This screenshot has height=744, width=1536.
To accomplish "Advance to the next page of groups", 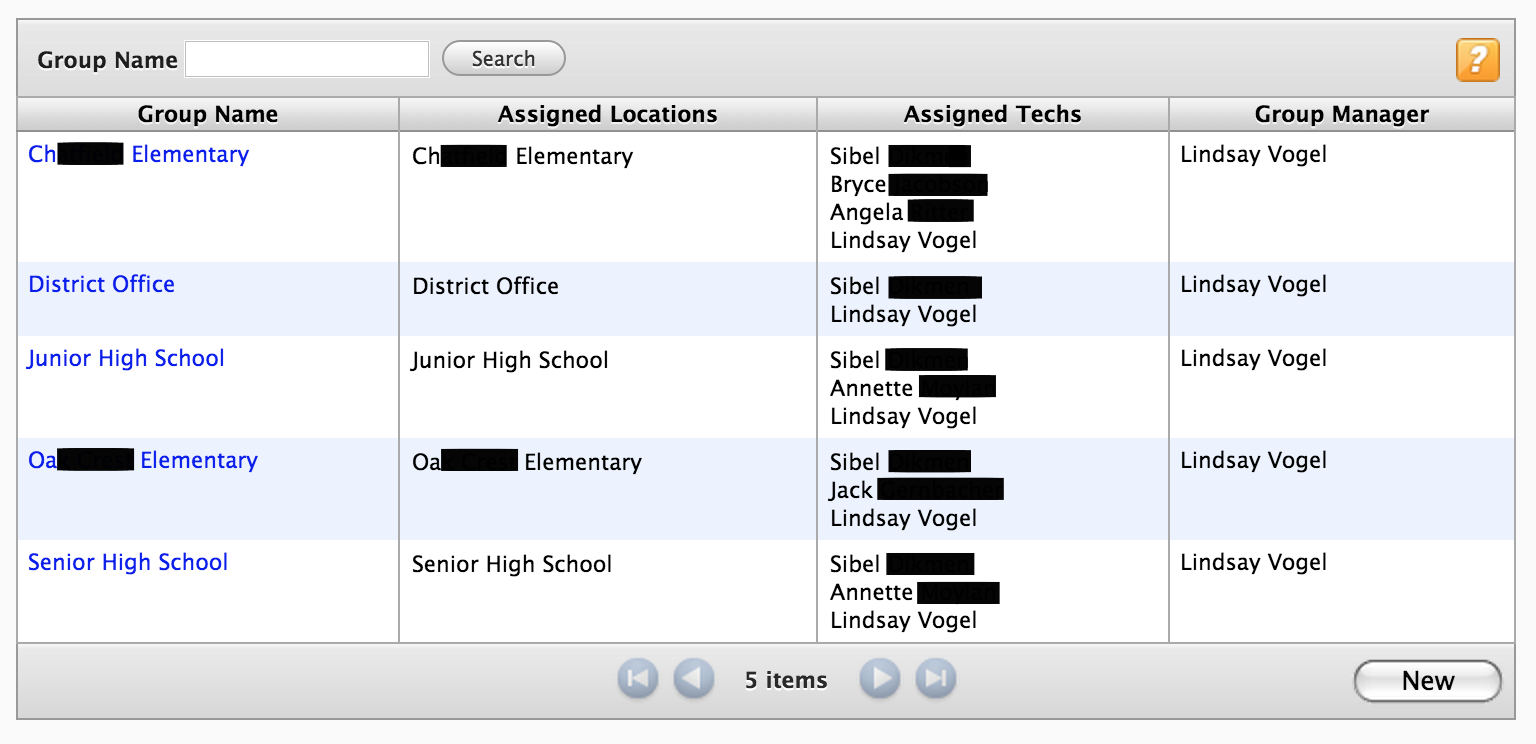I will point(879,678).
